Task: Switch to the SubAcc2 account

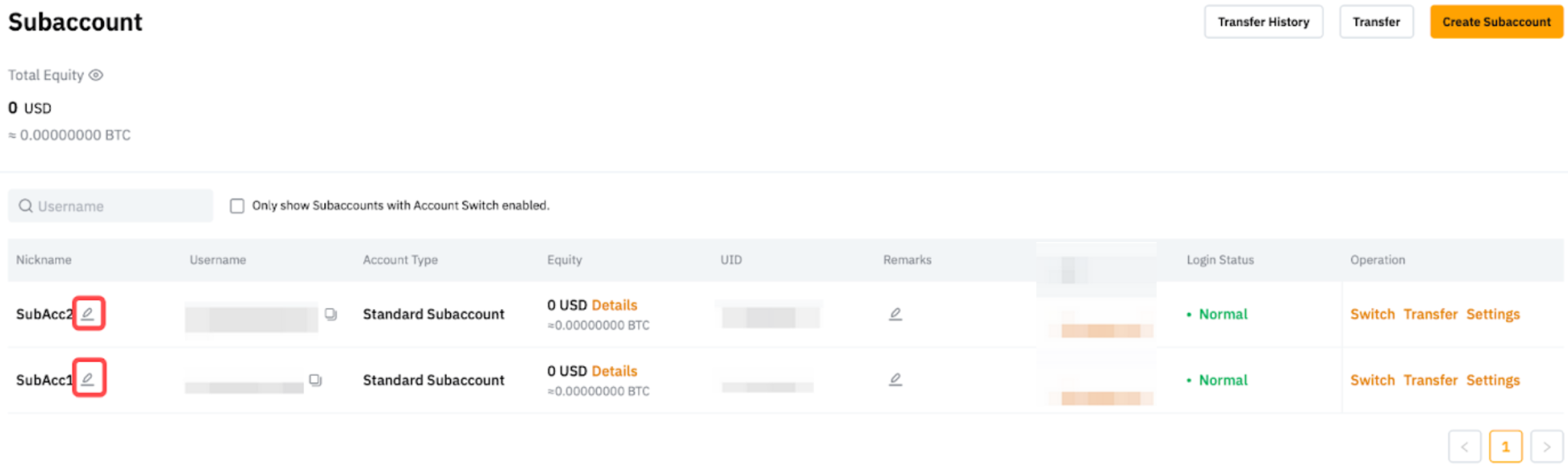Action: tap(1372, 314)
